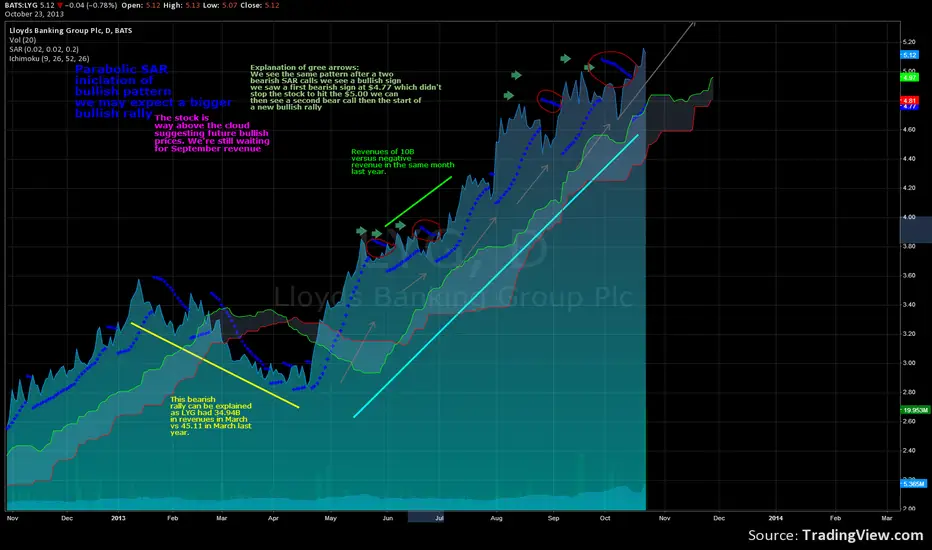Click the 5.20 price axis label

tap(909, 42)
